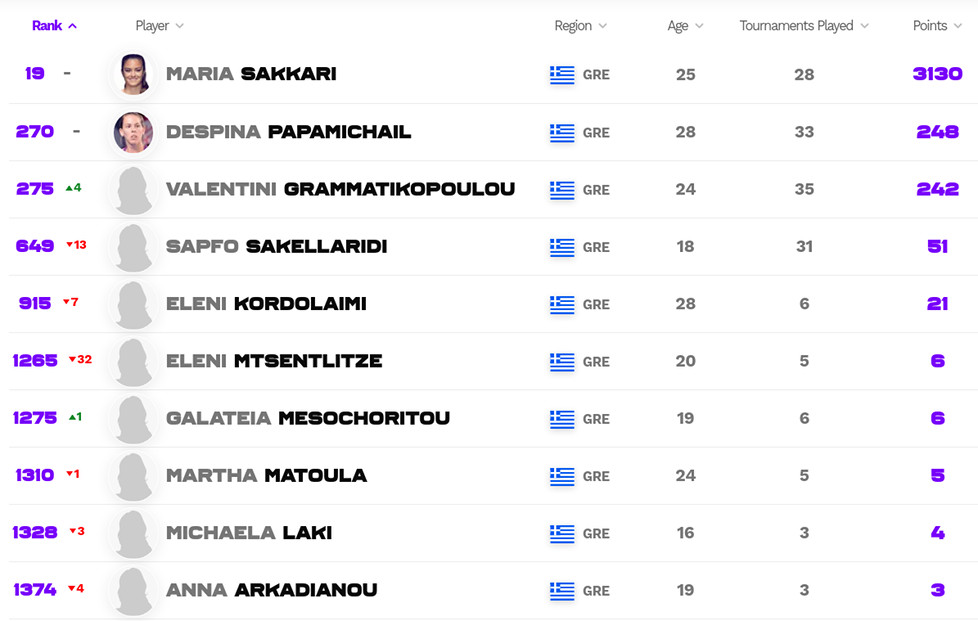The height and width of the screenshot is (621, 978).
Task: Click the Greek flag beside Eleni Kordolaimi
Action: 562,304
